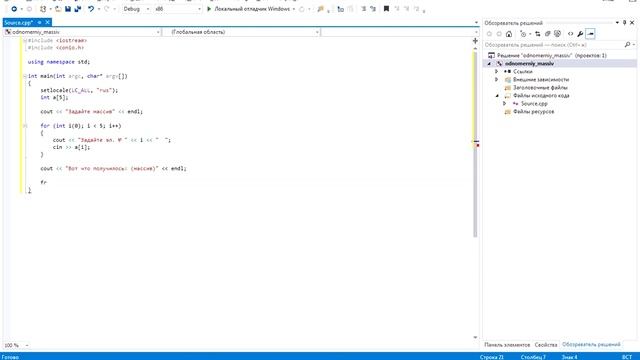Open the Debug configuration dropdown
Viewport: 640px width, 360px height.
(x=136, y=9)
